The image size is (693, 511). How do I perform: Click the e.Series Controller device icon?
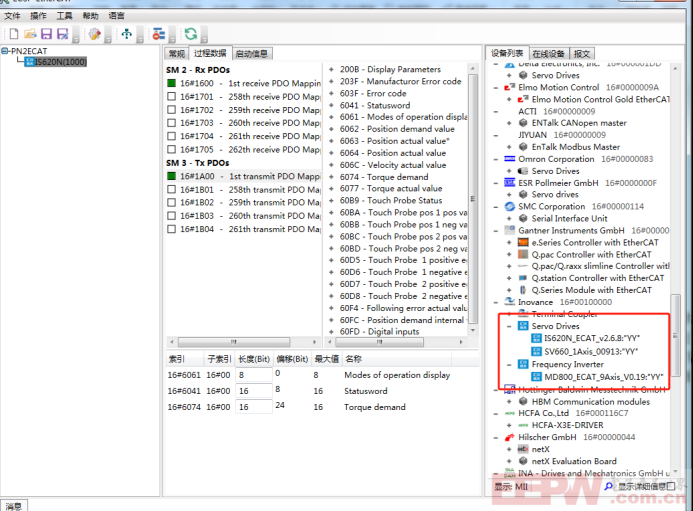point(523,242)
